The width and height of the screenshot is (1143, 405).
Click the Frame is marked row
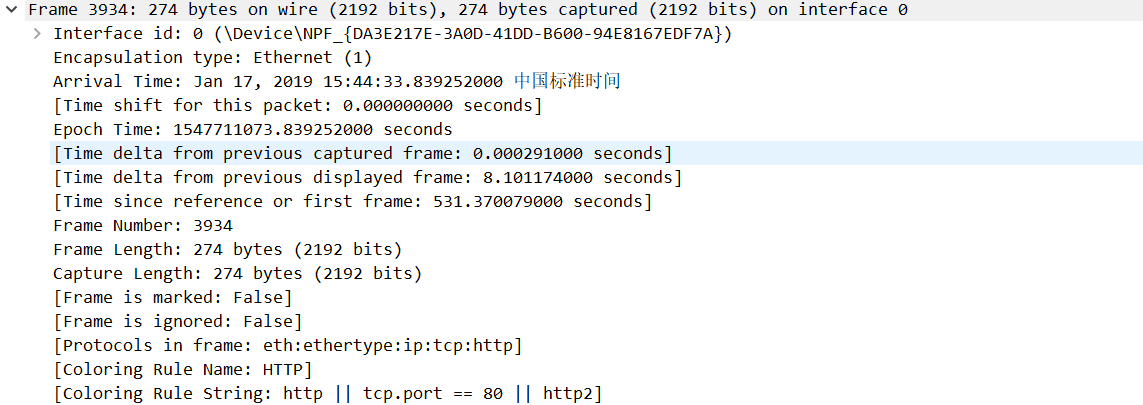[x=172, y=298]
